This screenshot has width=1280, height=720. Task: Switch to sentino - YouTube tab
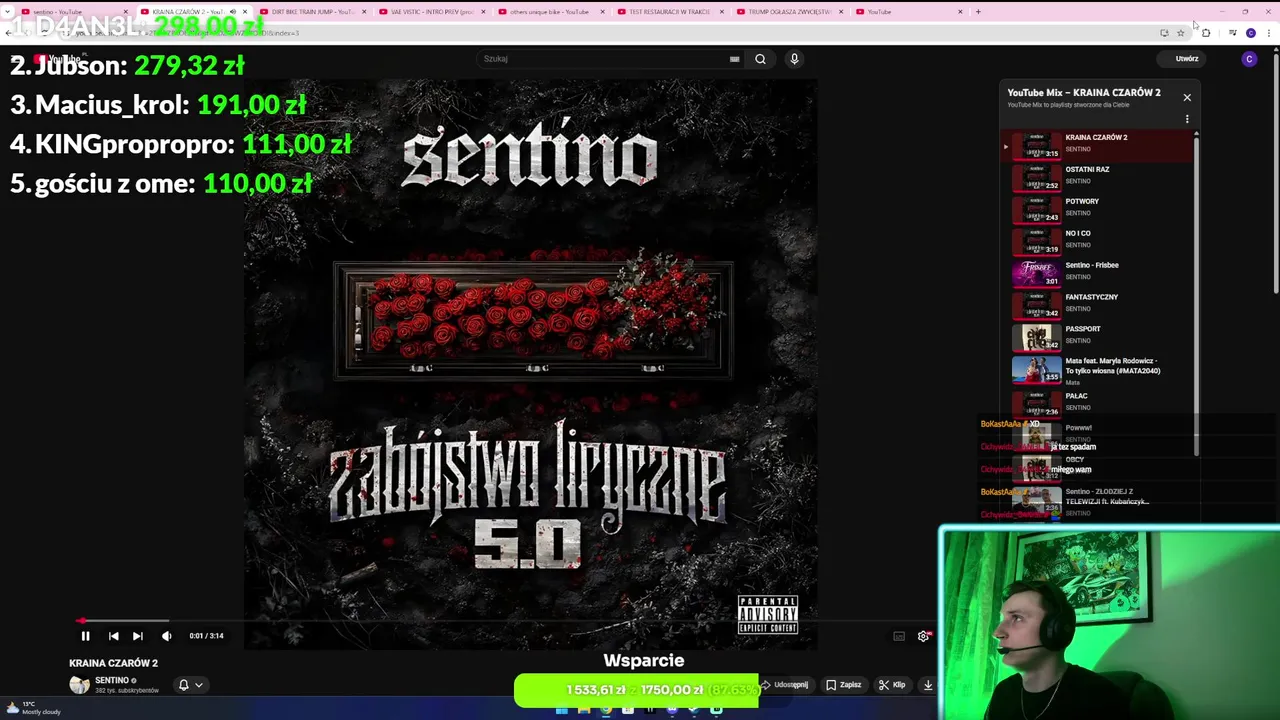pos(73,12)
